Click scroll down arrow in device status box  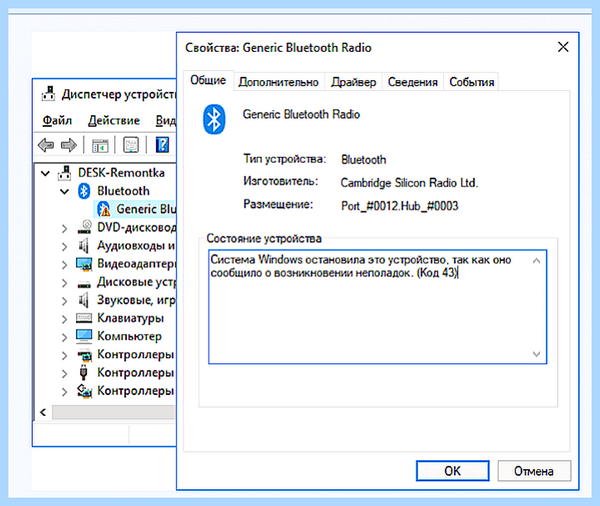pyautogui.click(x=536, y=354)
